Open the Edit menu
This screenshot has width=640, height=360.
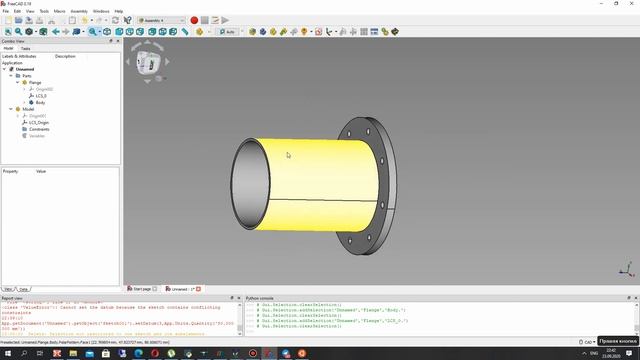[x=17, y=11]
